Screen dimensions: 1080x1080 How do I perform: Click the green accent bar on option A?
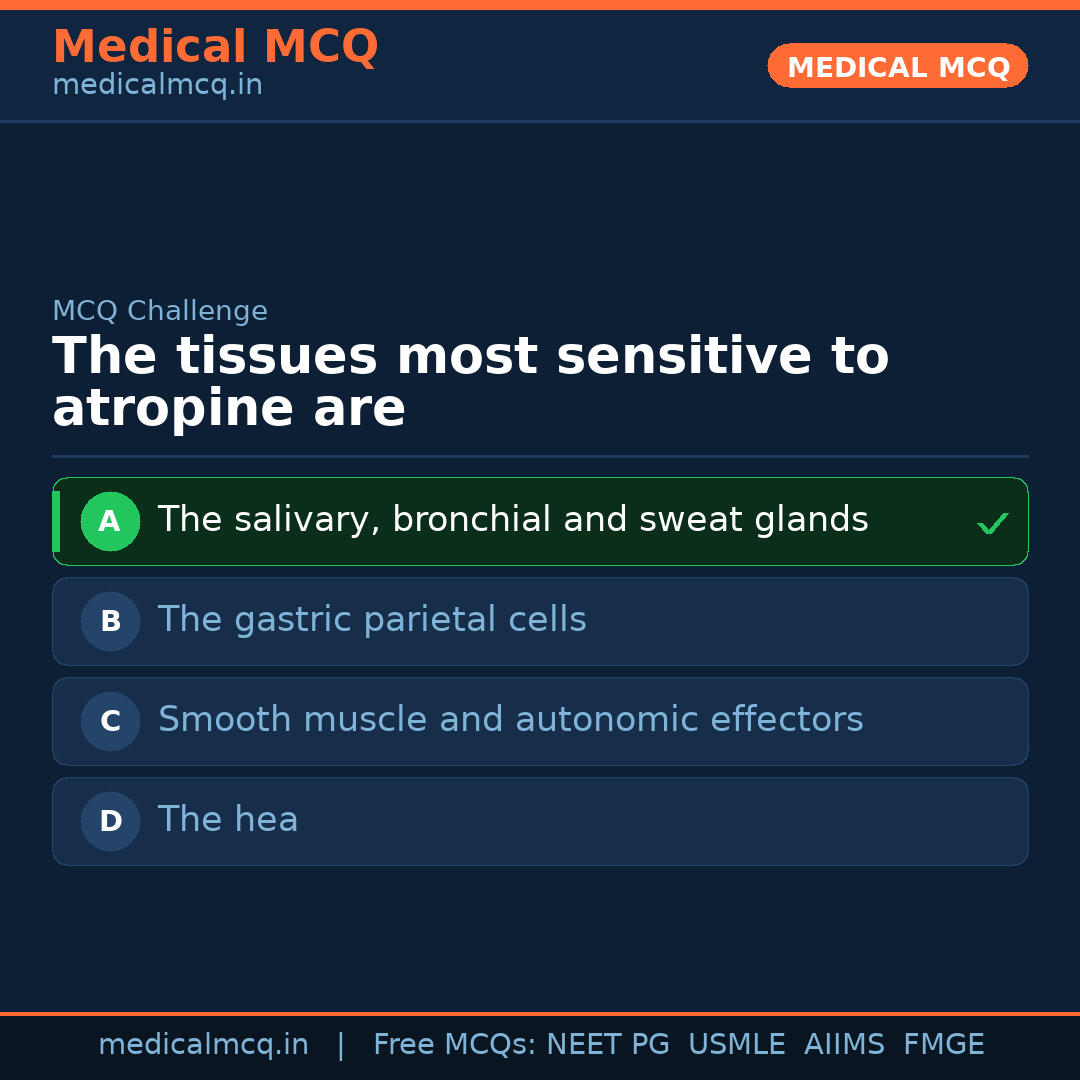56,521
